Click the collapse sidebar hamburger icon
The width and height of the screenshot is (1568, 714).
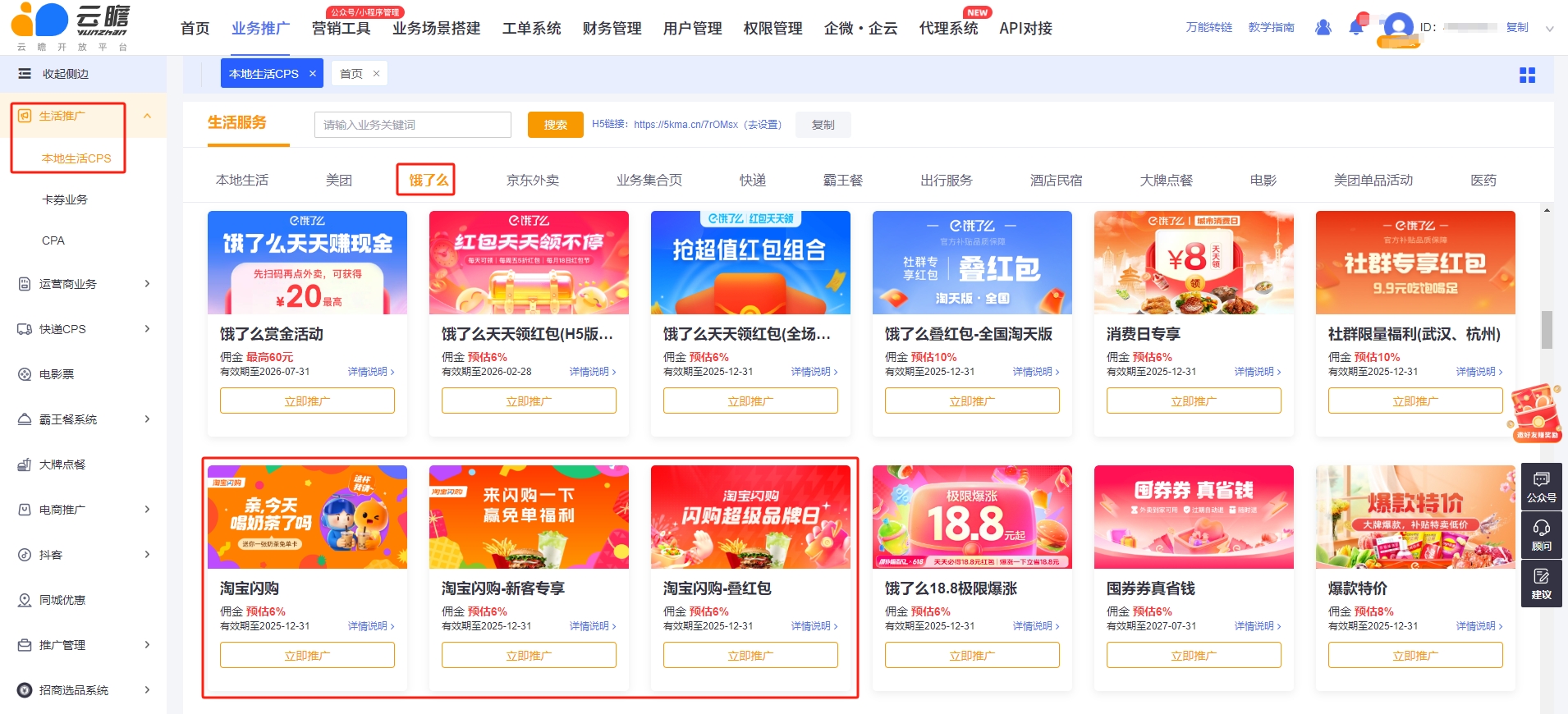[25, 74]
